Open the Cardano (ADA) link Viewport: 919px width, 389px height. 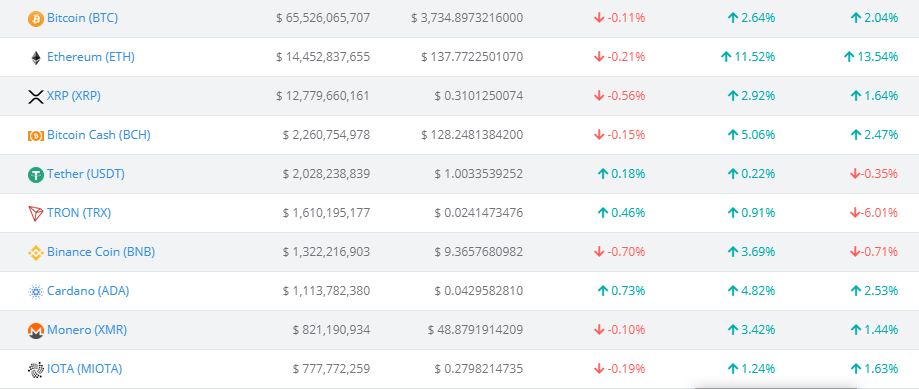tap(89, 291)
